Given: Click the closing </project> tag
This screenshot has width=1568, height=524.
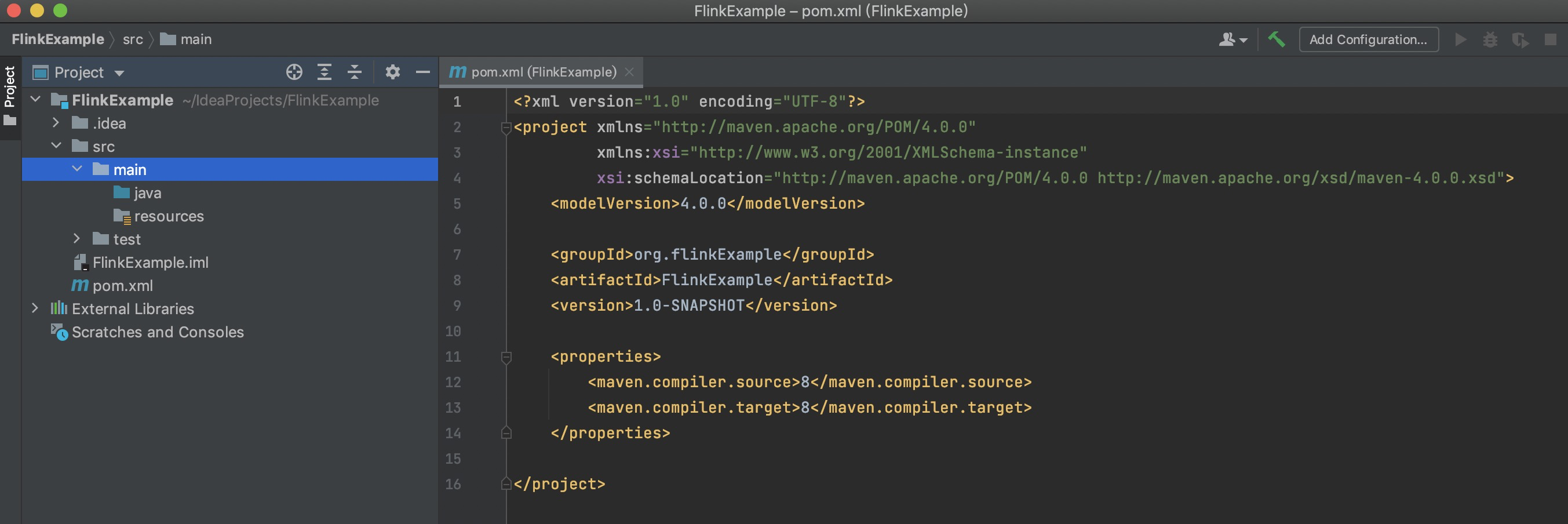Looking at the screenshot, I should click(559, 484).
